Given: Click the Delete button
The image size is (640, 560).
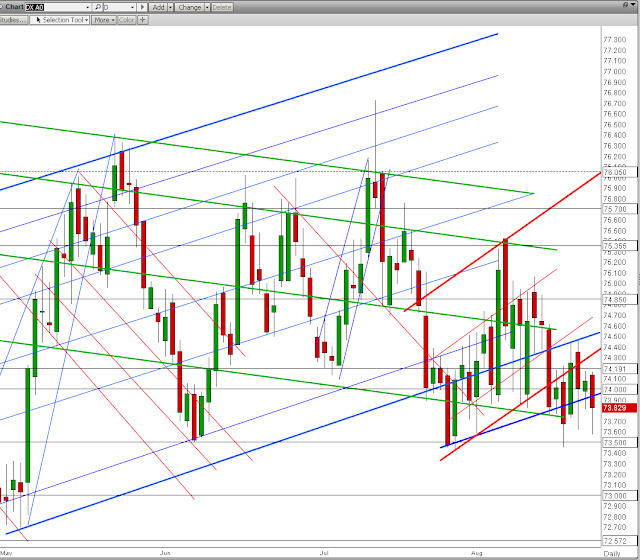Looking at the screenshot, I should pyautogui.click(x=222, y=7).
